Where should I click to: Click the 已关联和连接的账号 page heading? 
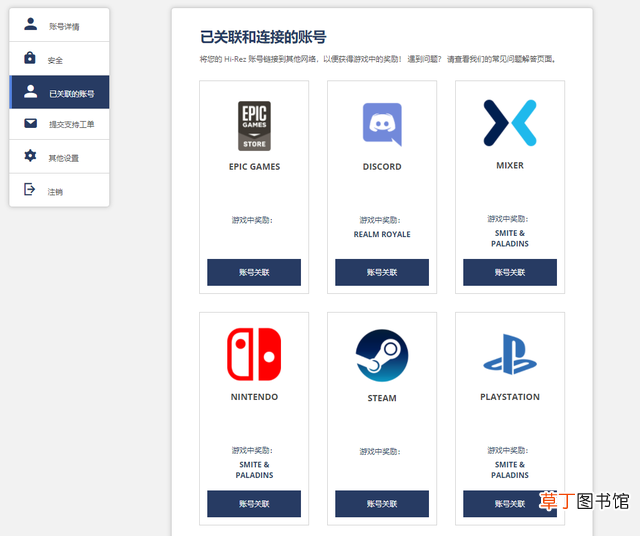click(263, 37)
